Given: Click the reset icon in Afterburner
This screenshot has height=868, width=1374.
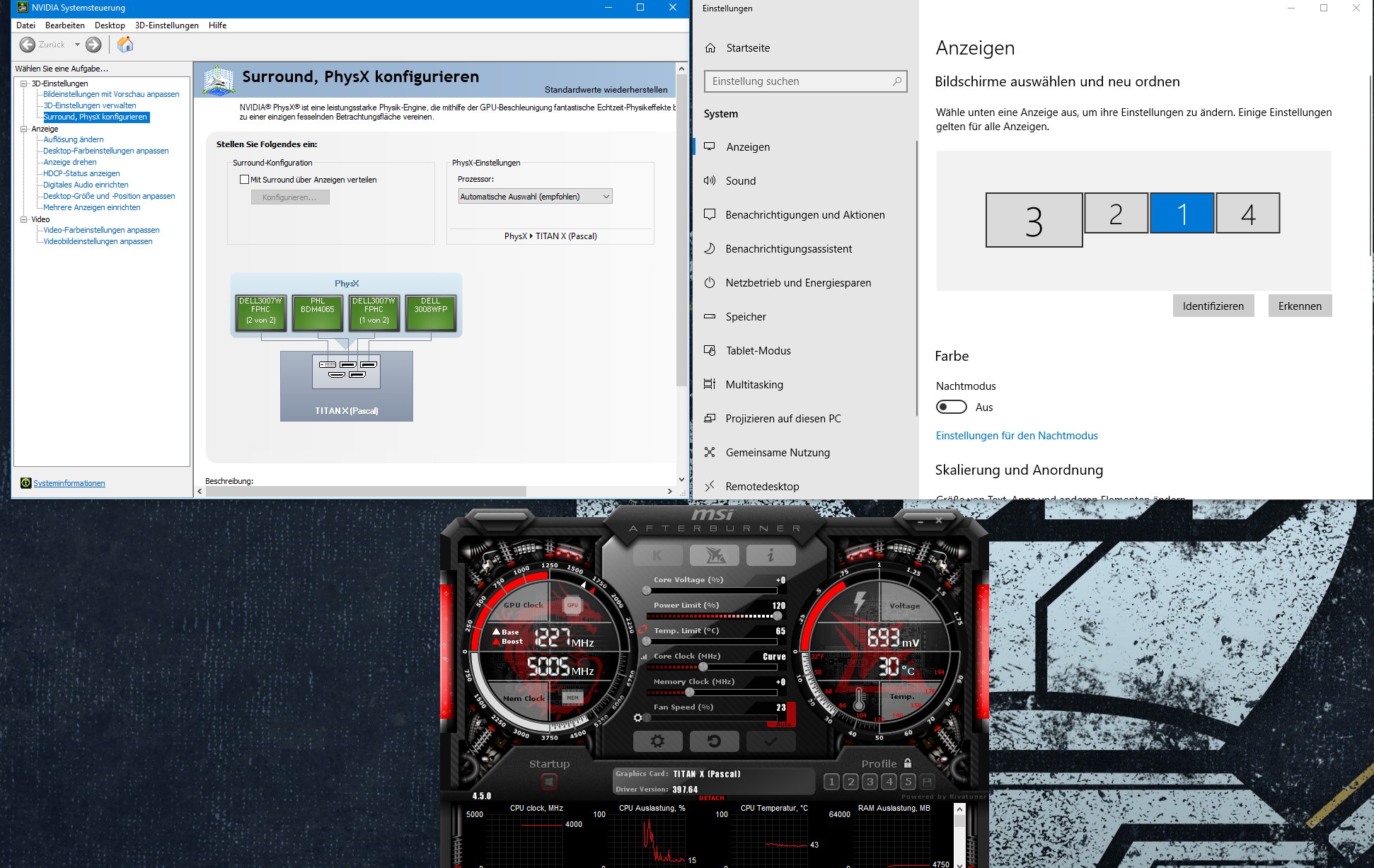Looking at the screenshot, I should point(715,741).
